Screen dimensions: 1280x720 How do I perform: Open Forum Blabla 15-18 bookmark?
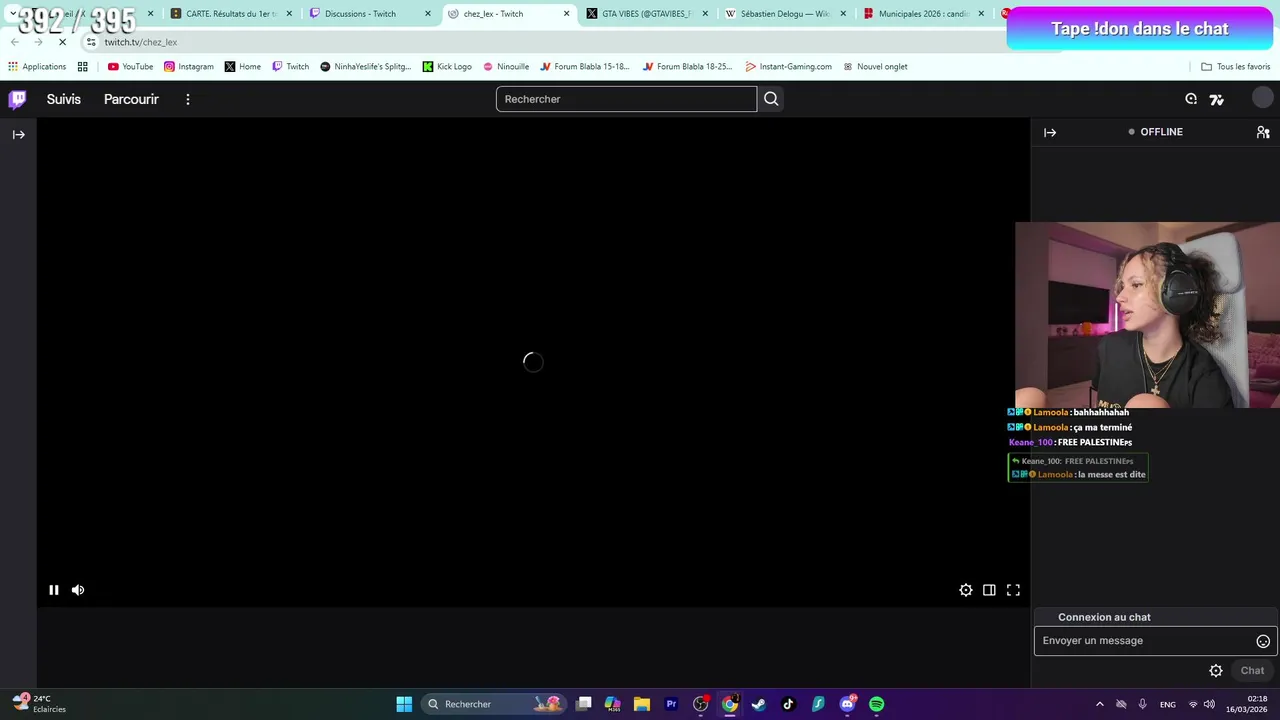click(x=585, y=67)
